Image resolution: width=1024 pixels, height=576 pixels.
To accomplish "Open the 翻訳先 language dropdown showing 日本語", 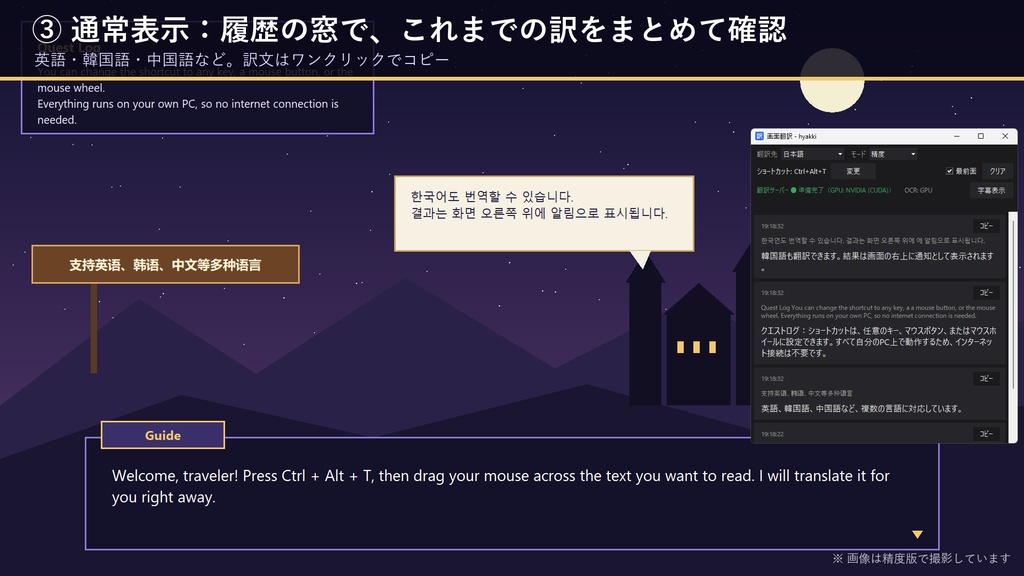I will tap(812, 154).
